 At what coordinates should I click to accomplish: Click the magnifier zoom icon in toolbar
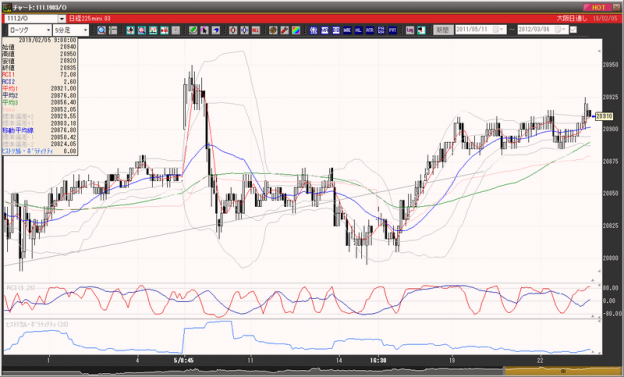point(101,30)
